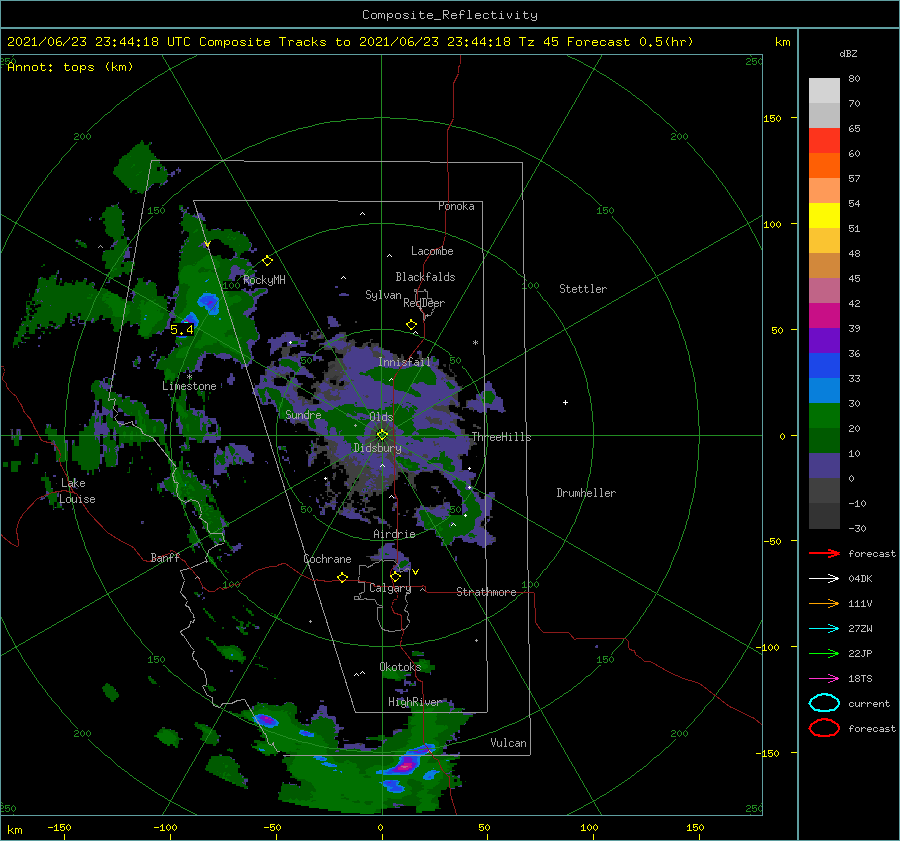Click the Blackfalds city label
The image size is (900, 841).
coord(425,277)
